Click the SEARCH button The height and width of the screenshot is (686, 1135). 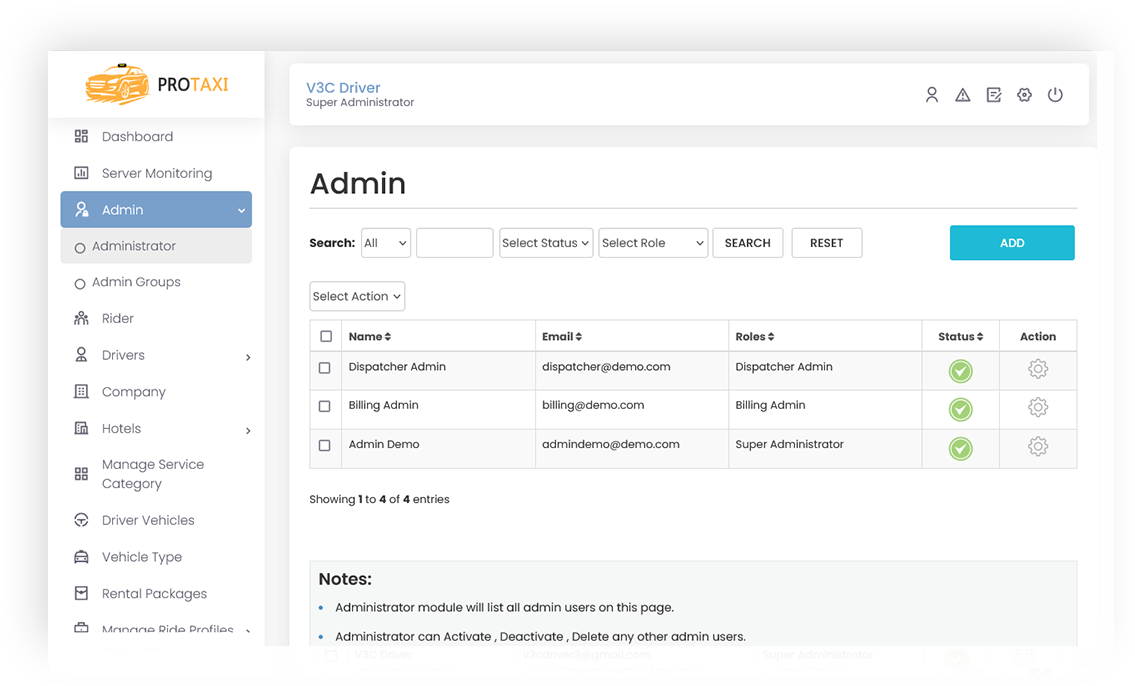click(x=748, y=243)
